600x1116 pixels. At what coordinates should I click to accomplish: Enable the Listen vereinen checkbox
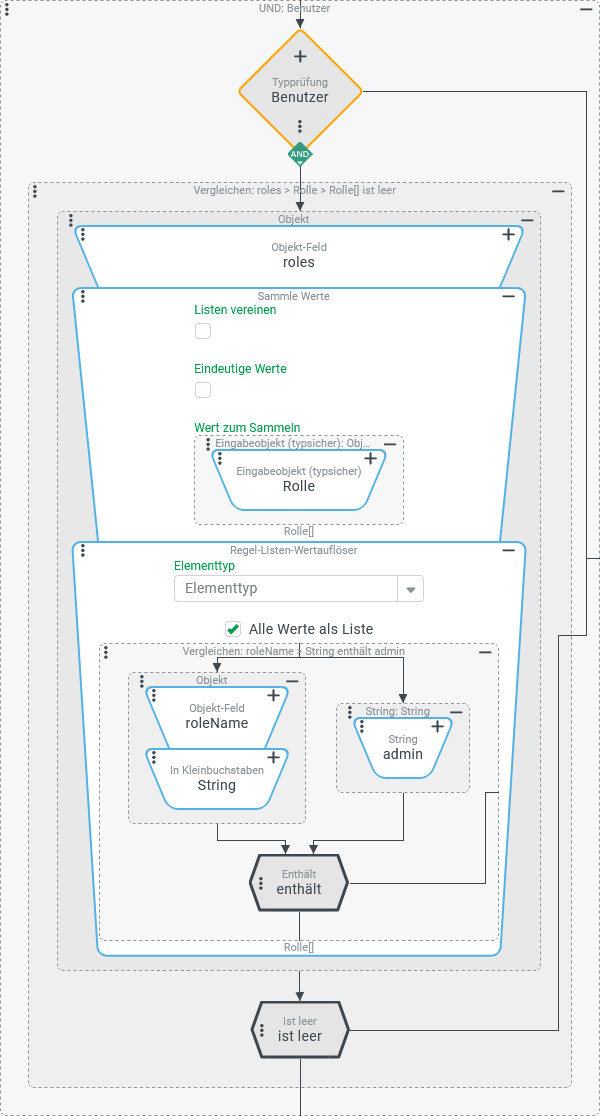point(203,331)
